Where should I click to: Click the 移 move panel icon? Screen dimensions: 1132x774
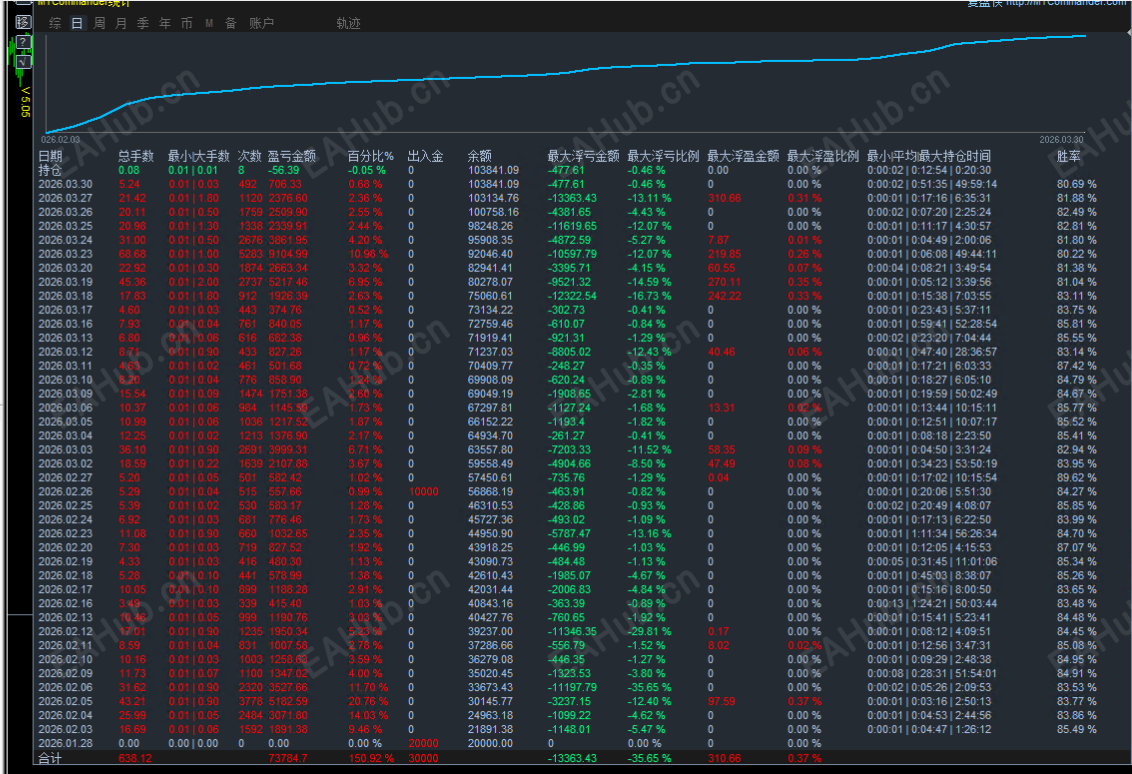(x=23, y=21)
